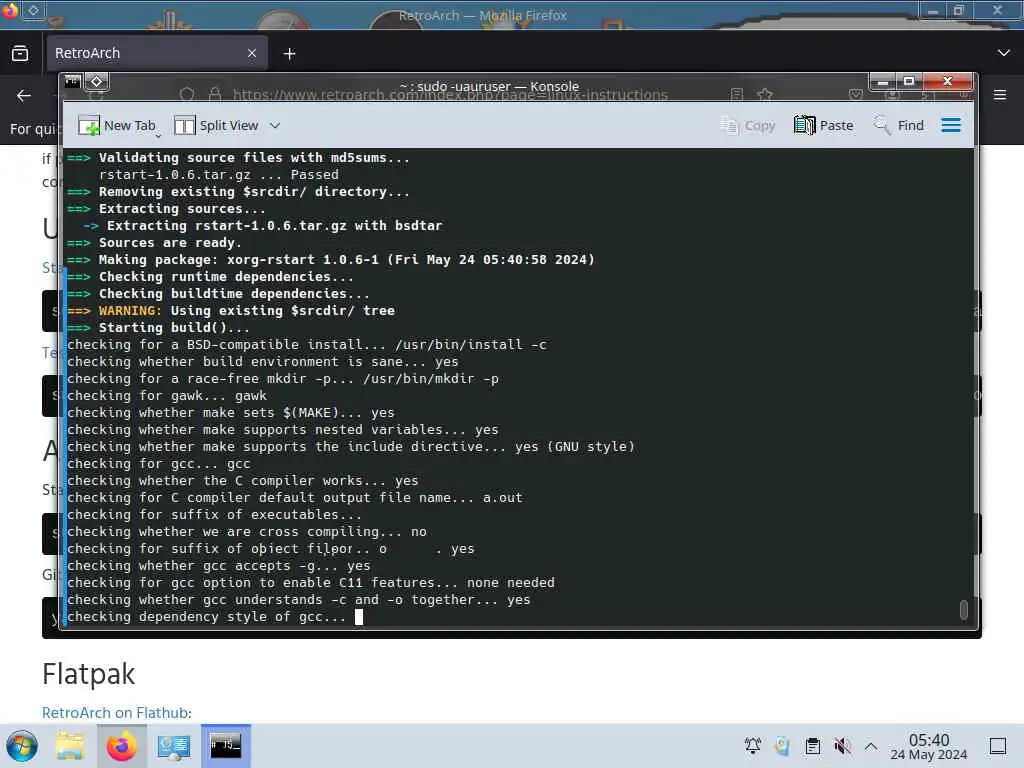Open the start menu launcher
This screenshot has height=768, width=1024.
click(22, 746)
